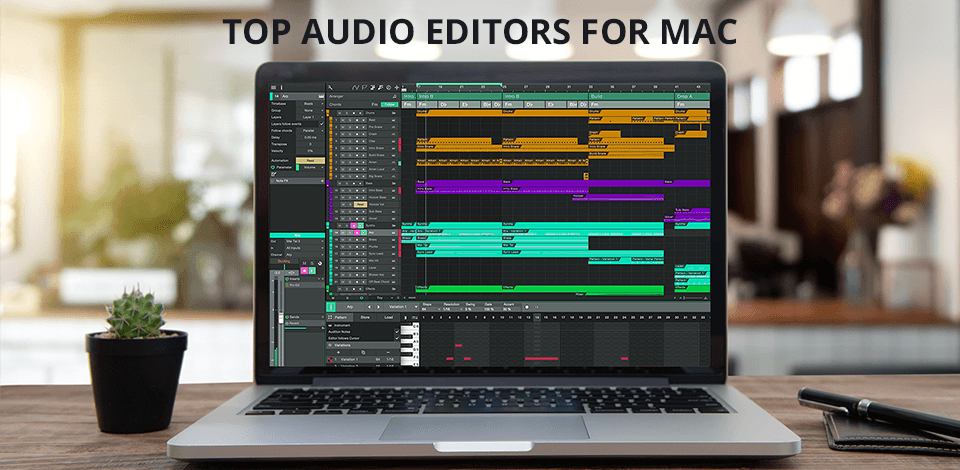Open the Timebase dropdown showing Beats

(x=310, y=104)
